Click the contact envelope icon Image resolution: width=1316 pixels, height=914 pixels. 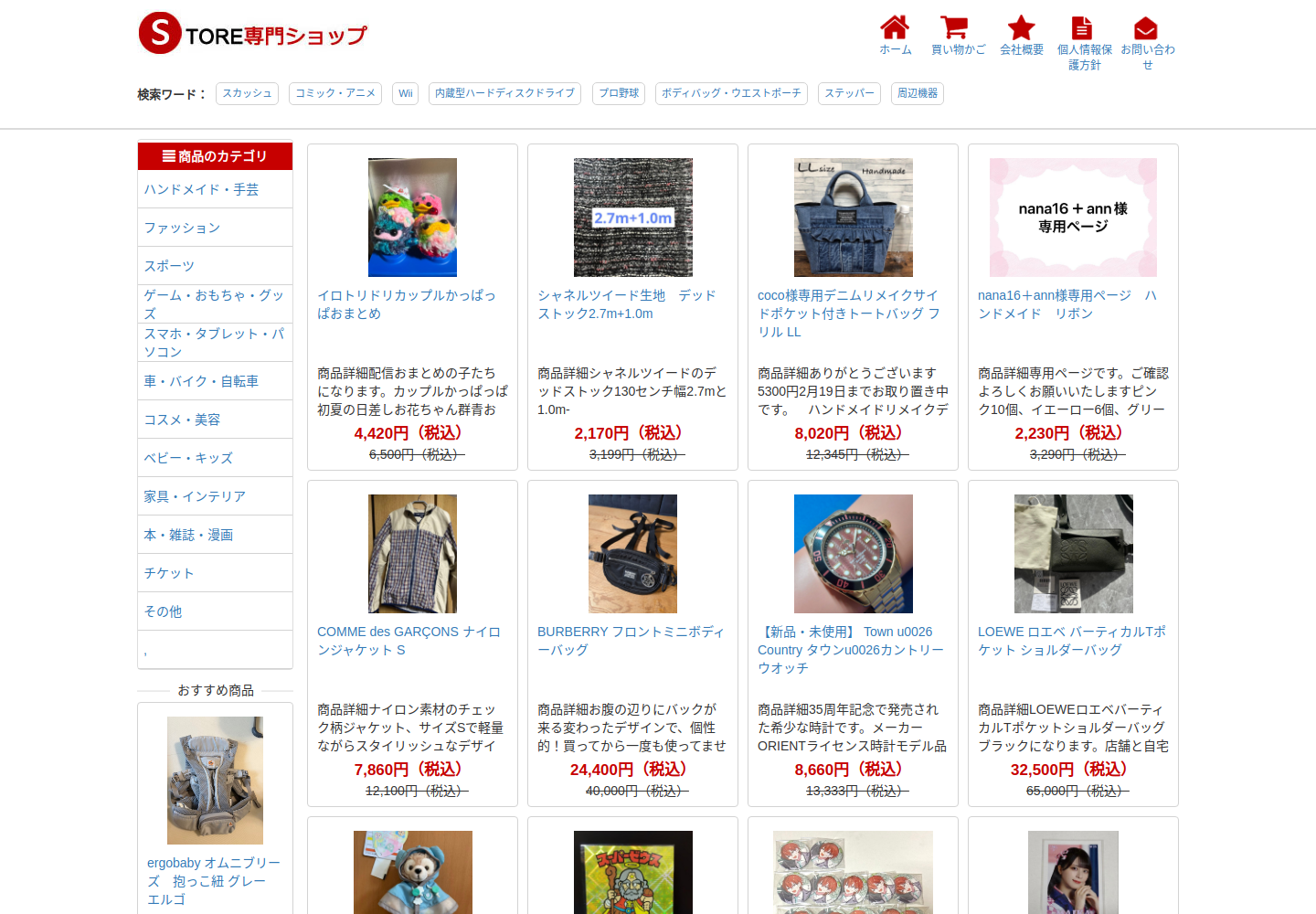(x=1146, y=28)
